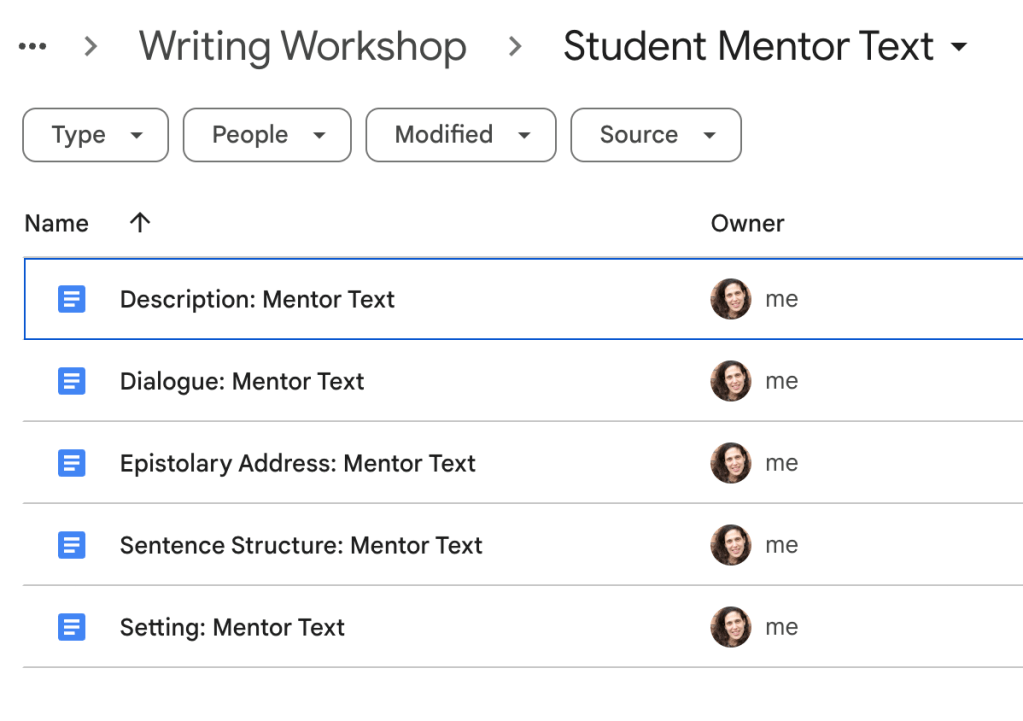1023x721 pixels.
Task: Click the Docs icon for Sentence Structure: Mentor Text
Action: [71, 545]
